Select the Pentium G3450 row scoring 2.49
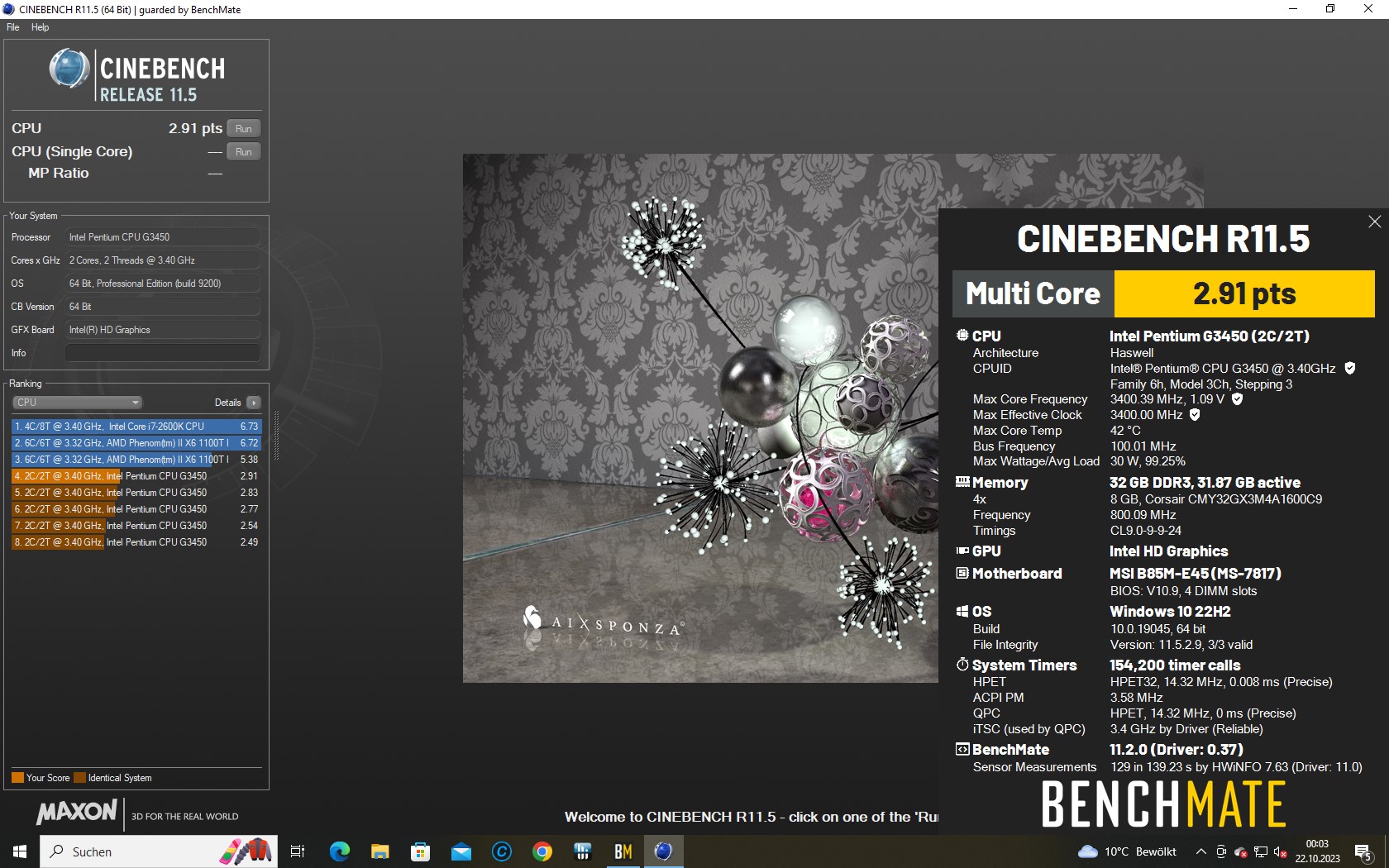This screenshot has width=1389, height=868. point(136,542)
